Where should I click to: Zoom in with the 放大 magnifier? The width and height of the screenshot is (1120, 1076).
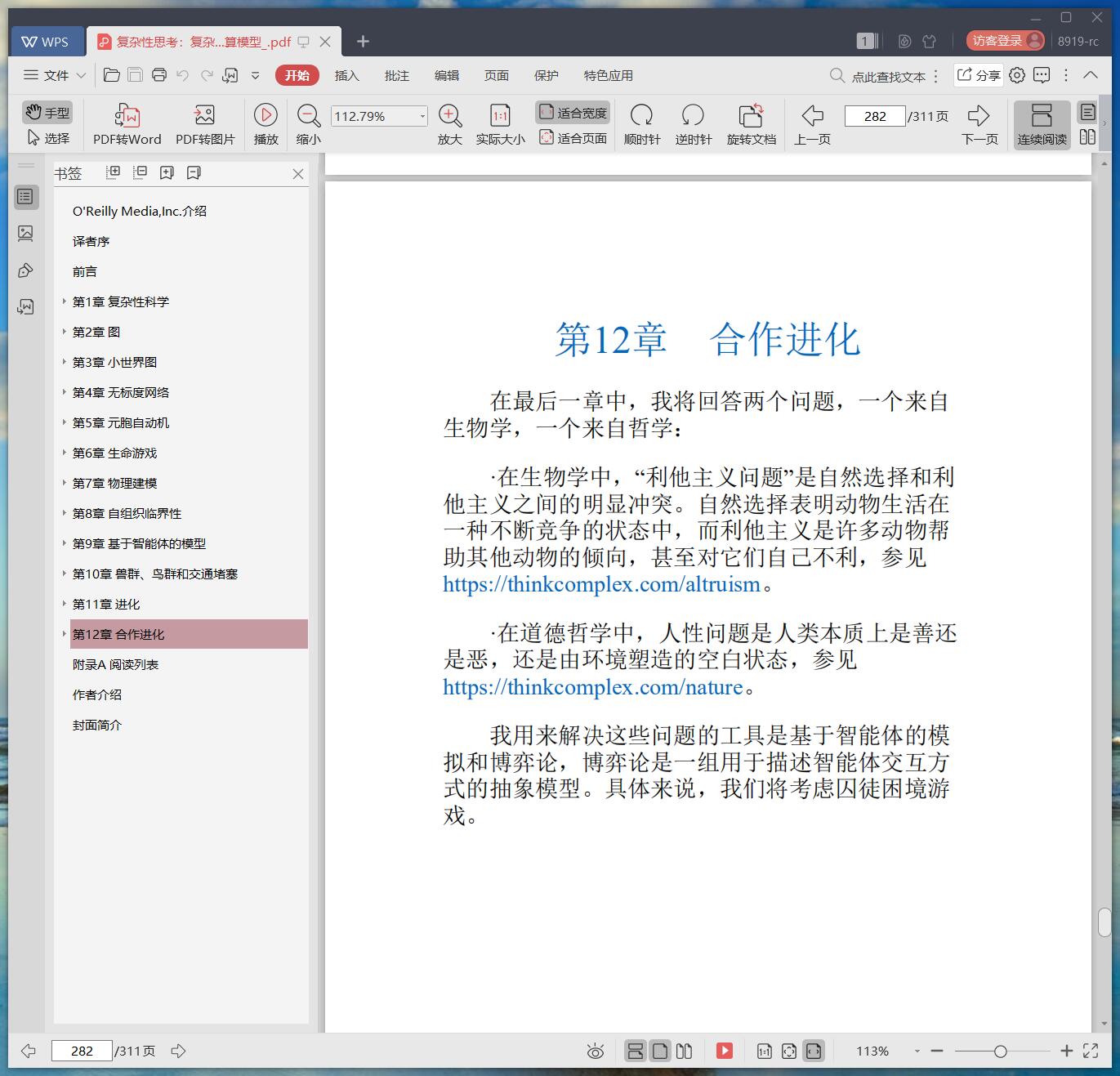(x=450, y=125)
